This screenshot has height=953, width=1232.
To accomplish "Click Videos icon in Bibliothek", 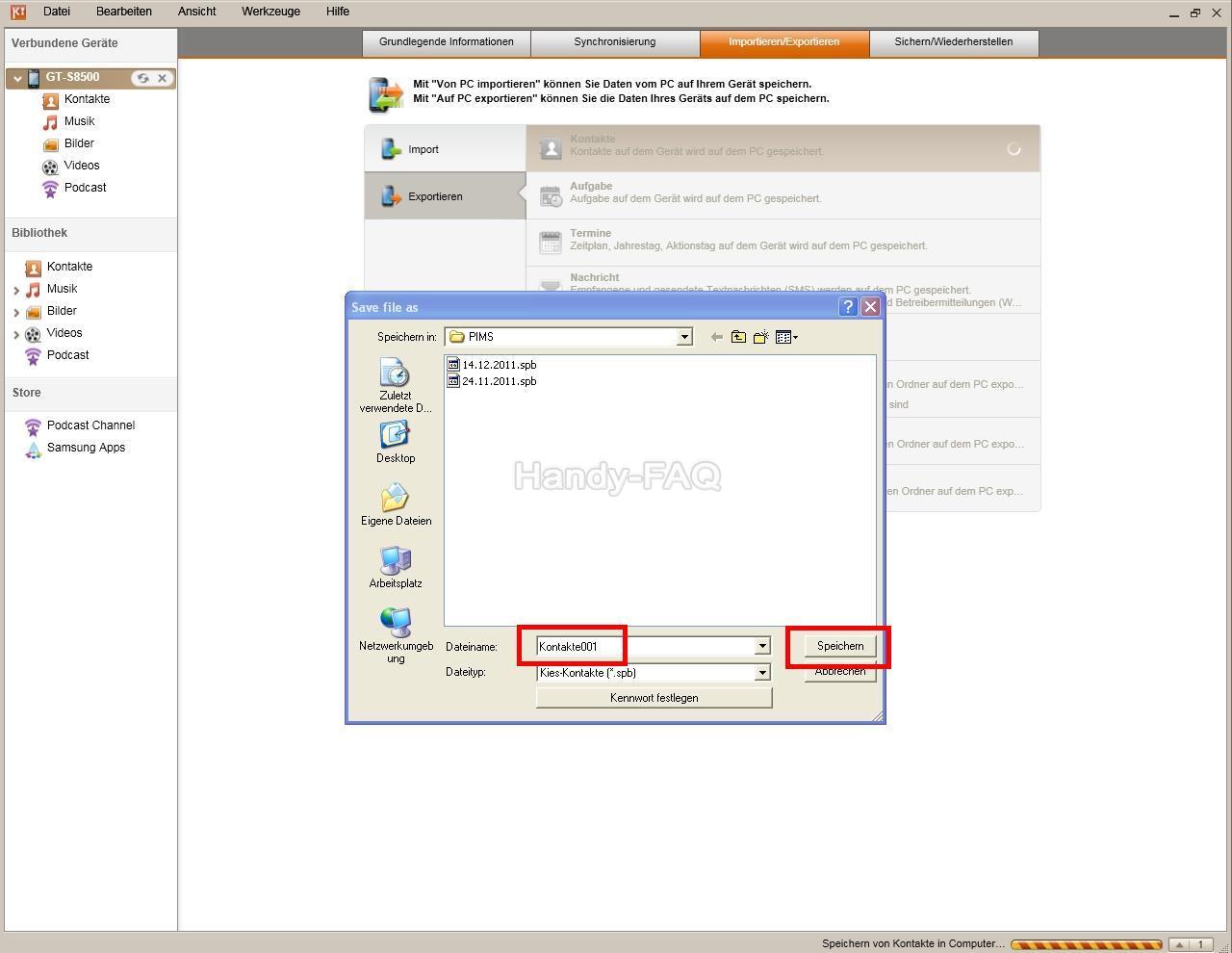I will point(34,334).
